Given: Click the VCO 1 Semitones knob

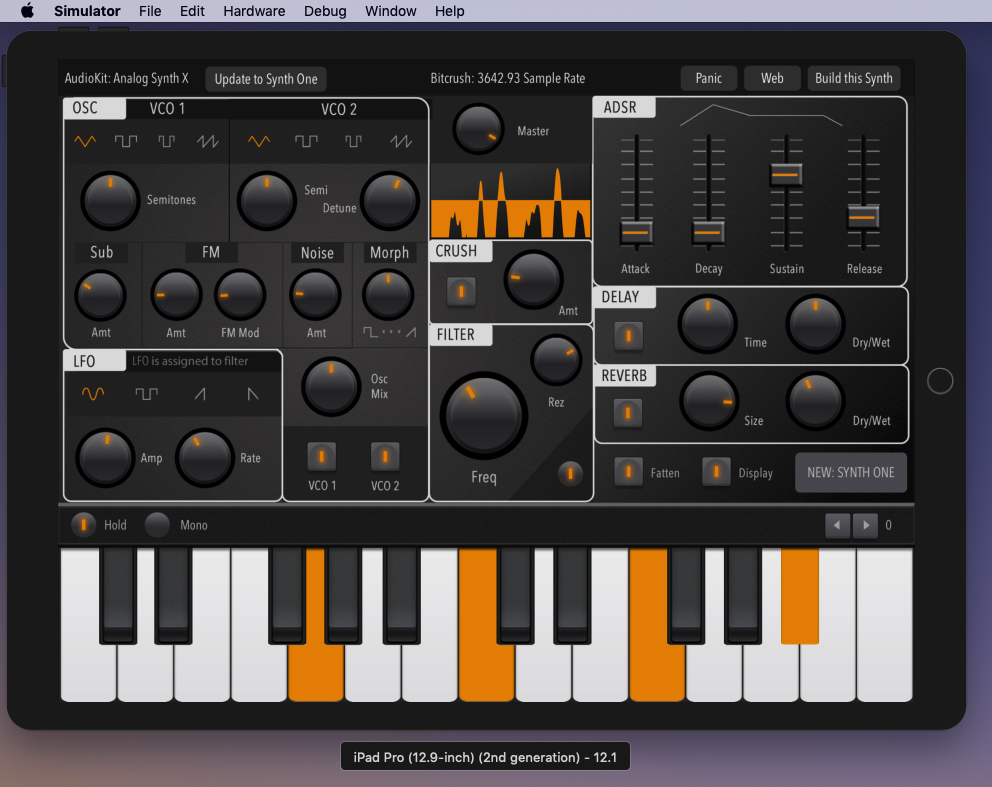Looking at the screenshot, I should pos(110,201).
